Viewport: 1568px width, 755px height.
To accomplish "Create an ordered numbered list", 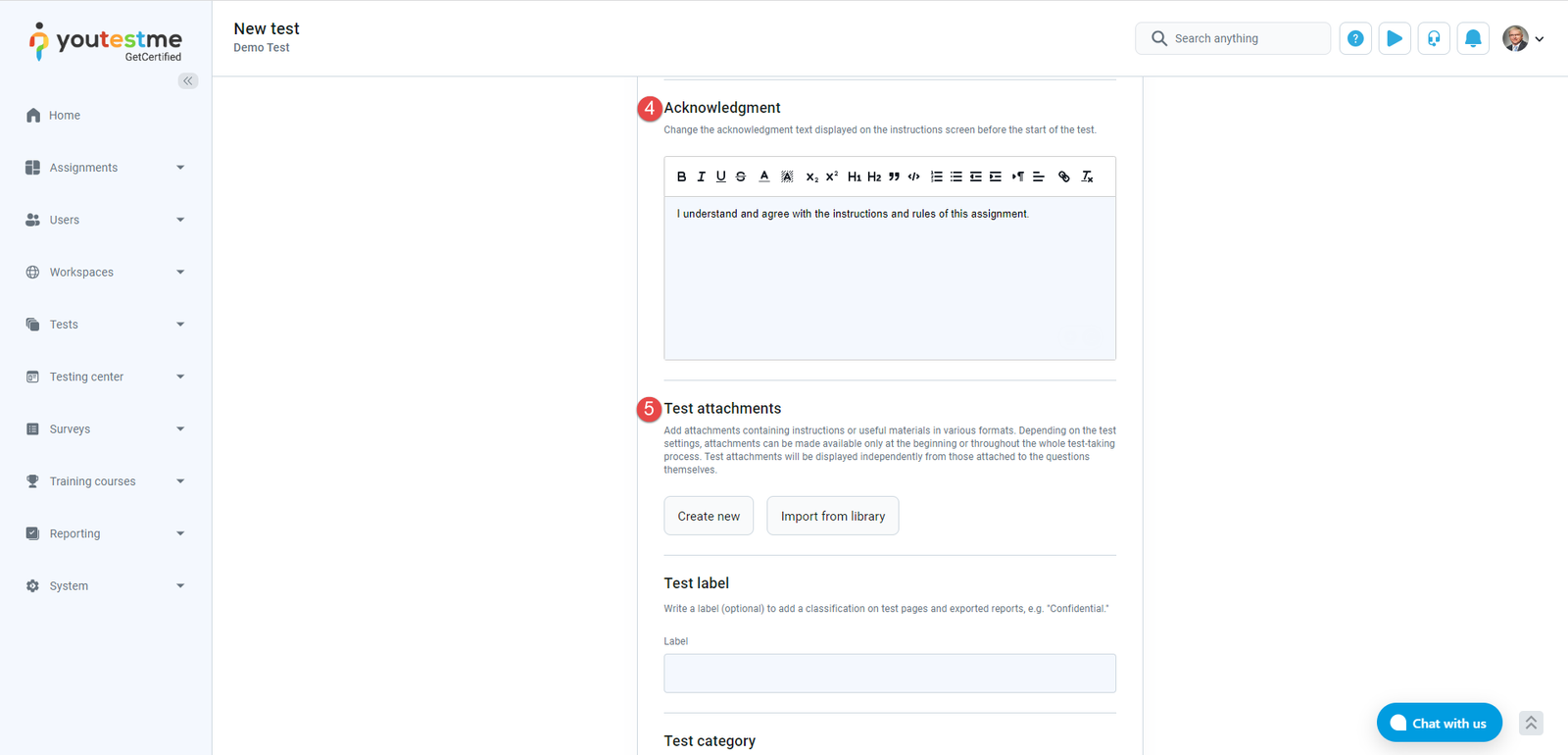I will pos(937,176).
